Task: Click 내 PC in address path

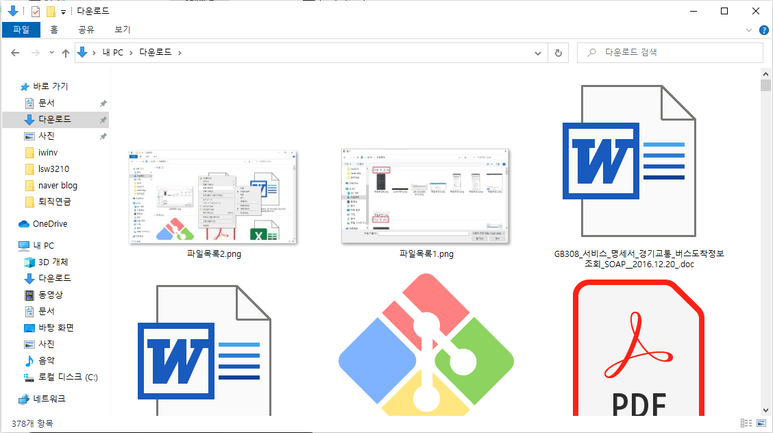Action: point(112,52)
